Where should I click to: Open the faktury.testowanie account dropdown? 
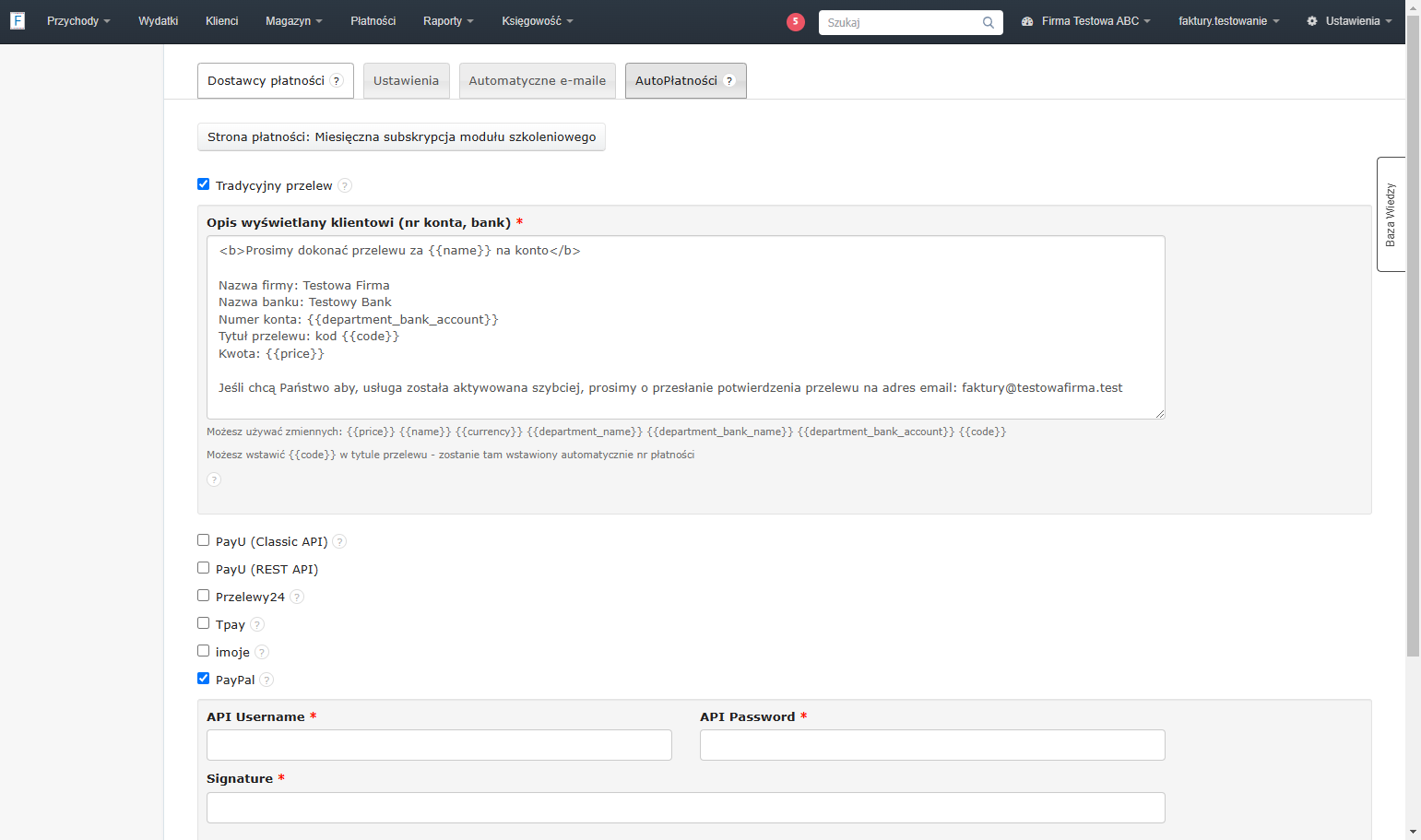click(x=1229, y=21)
